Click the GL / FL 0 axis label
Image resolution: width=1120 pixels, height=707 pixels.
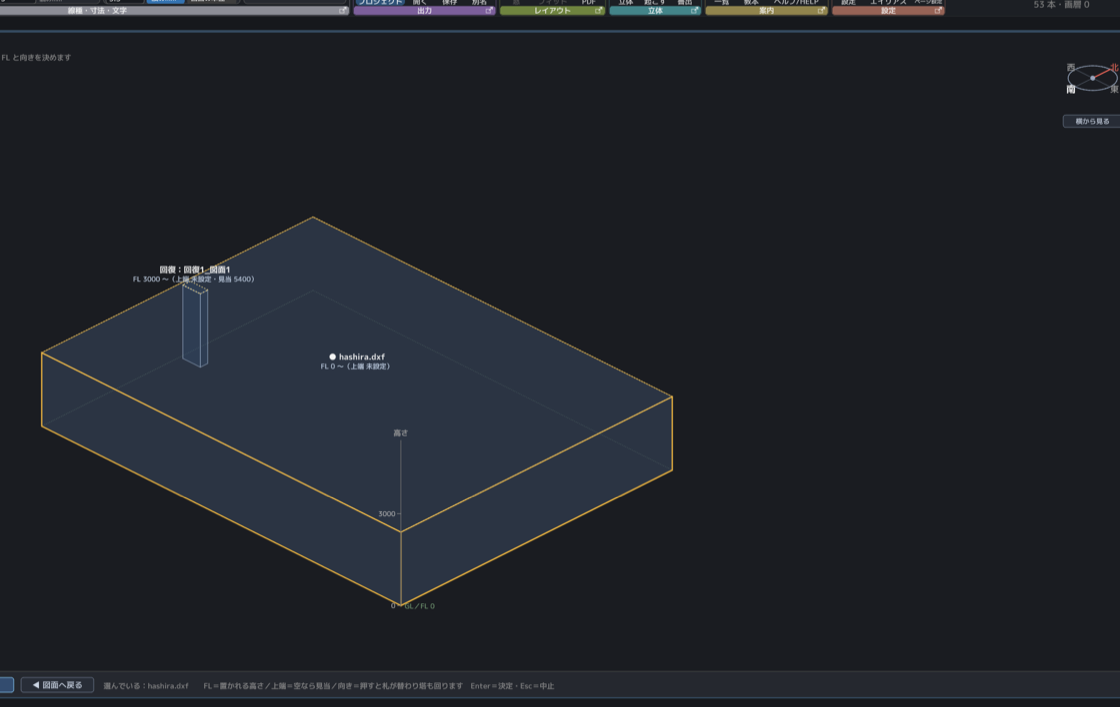pos(419,606)
